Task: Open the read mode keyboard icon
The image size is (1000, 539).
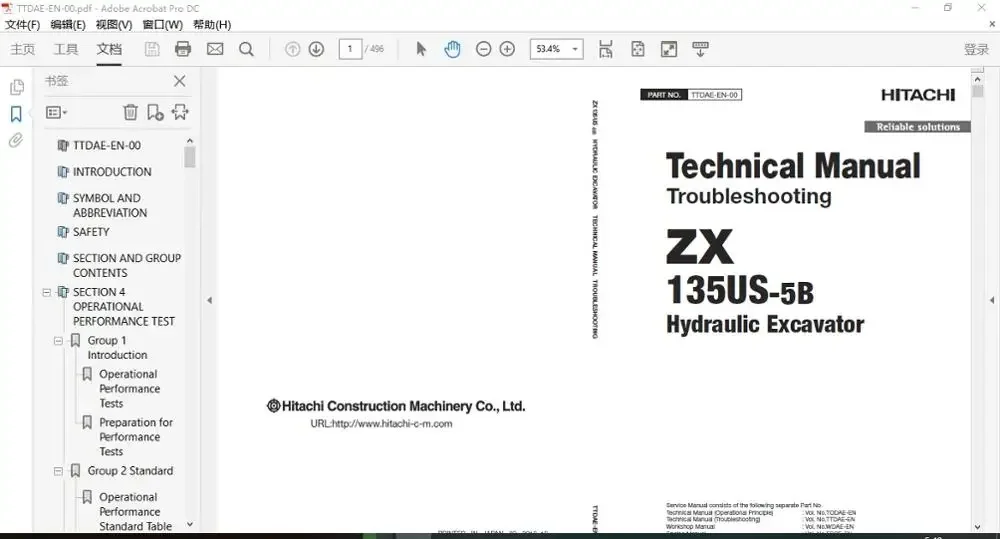Action: click(x=700, y=49)
